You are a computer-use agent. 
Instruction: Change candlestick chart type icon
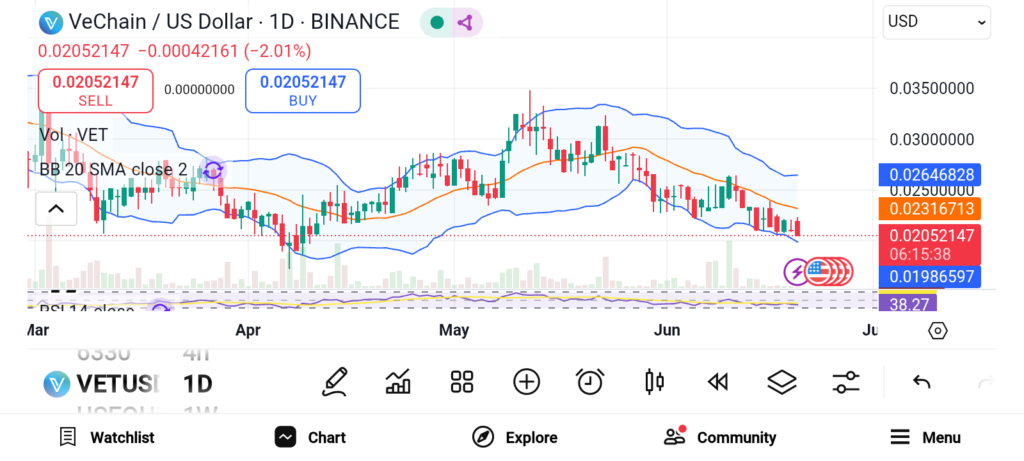654,382
